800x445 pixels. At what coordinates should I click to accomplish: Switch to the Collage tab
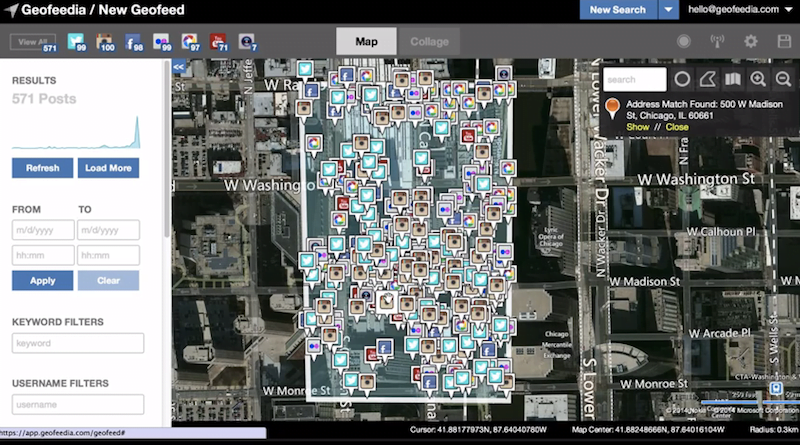click(x=429, y=42)
